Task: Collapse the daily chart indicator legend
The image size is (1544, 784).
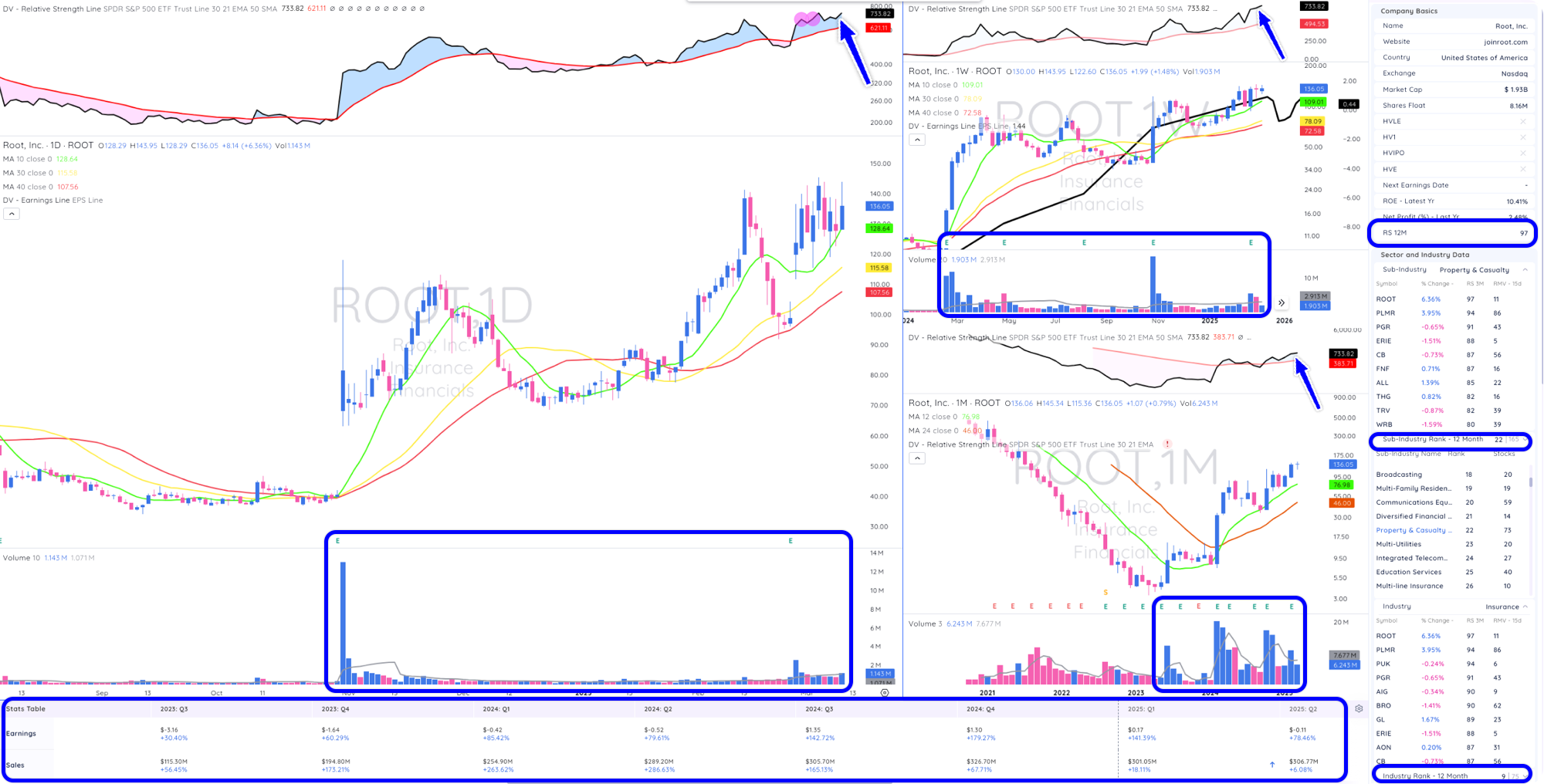Action: 12,214
